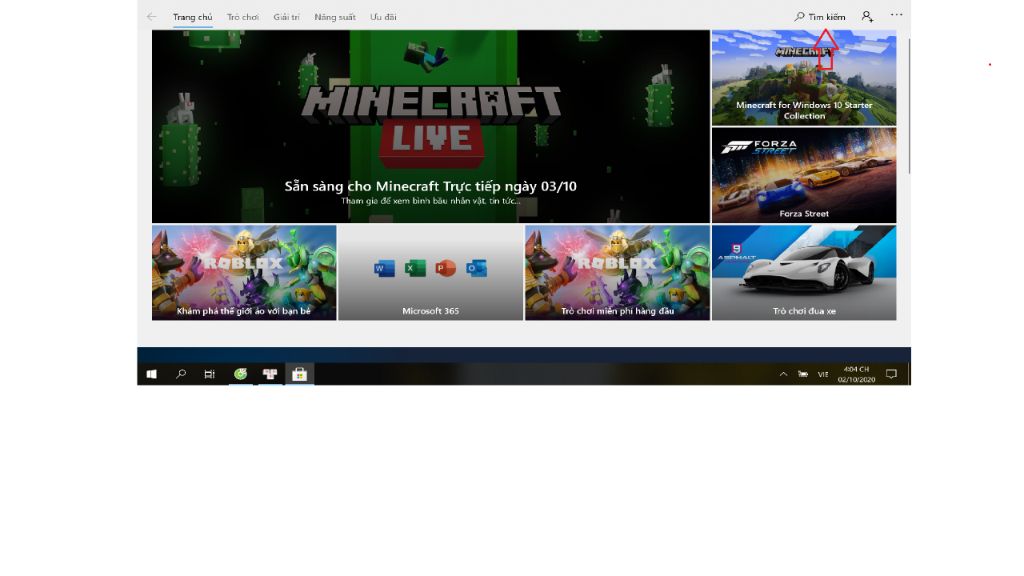Open Khám phá thế giới ảo Roblox tile

click(244, 272)
